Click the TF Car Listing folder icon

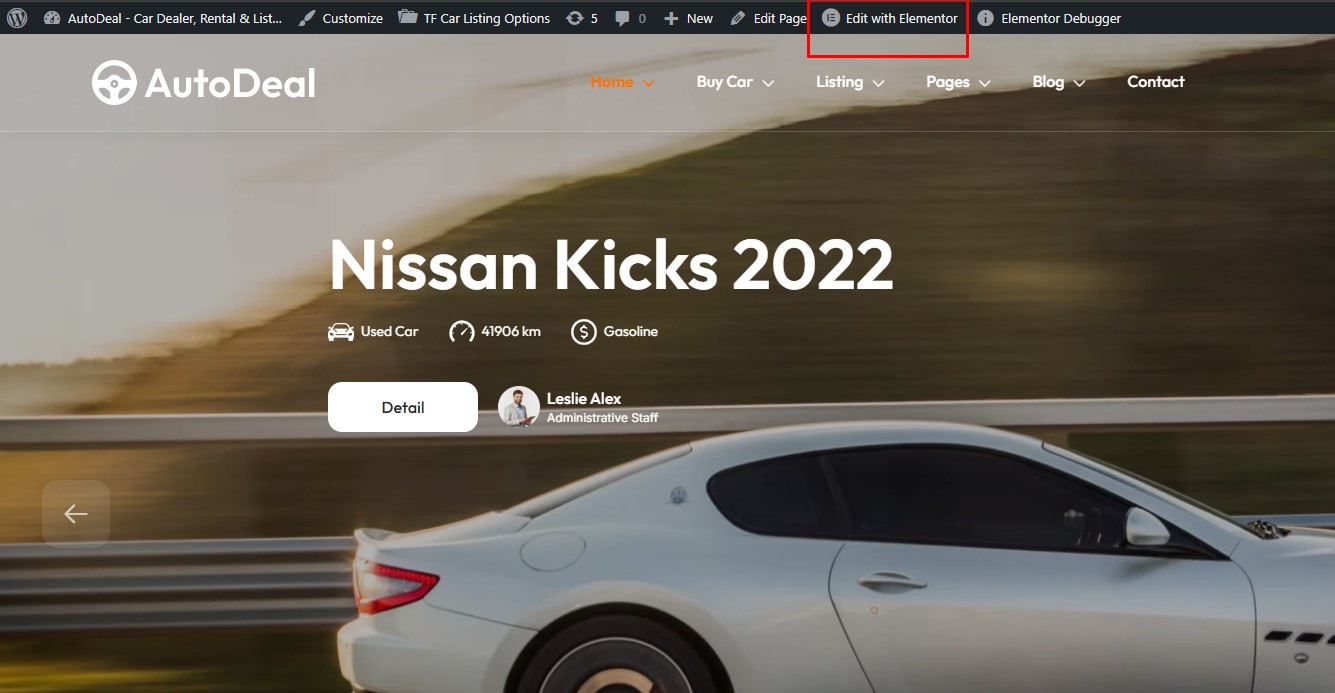[407, 18]
